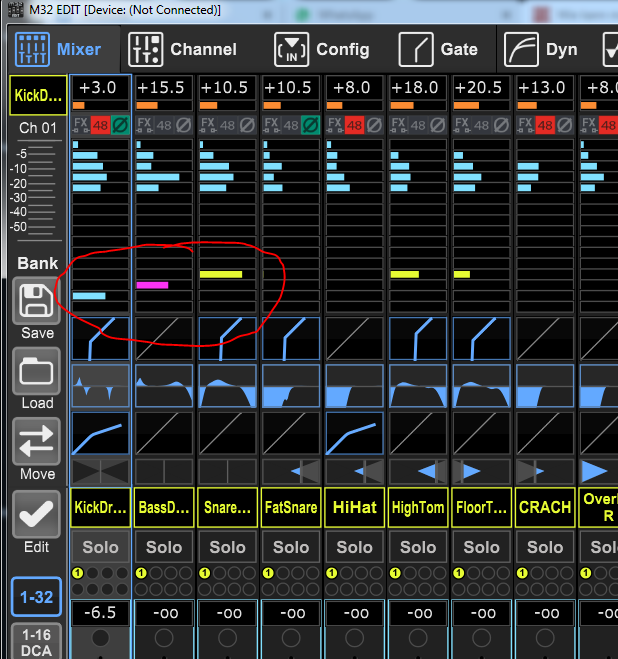Open the Dyn tab
Screen dimensions: 618x659
click(x=541, y=49)
